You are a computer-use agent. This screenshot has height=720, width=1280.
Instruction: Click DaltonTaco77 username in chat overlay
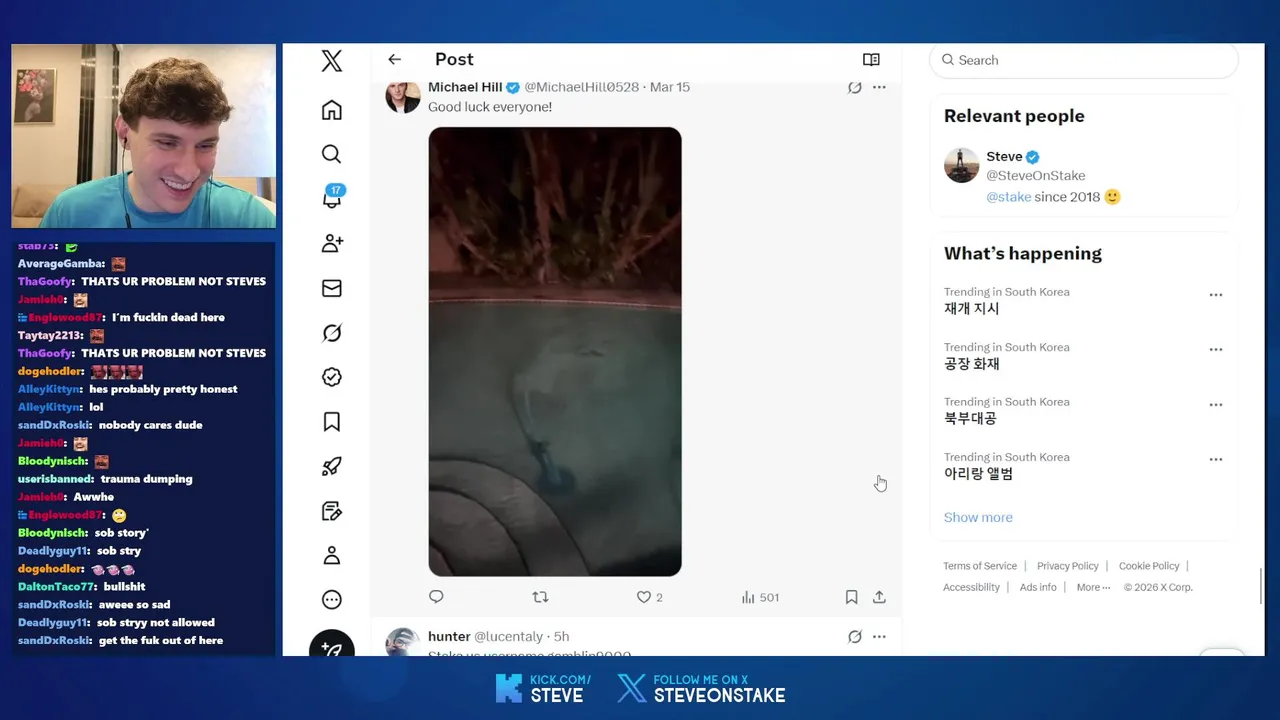57,587
